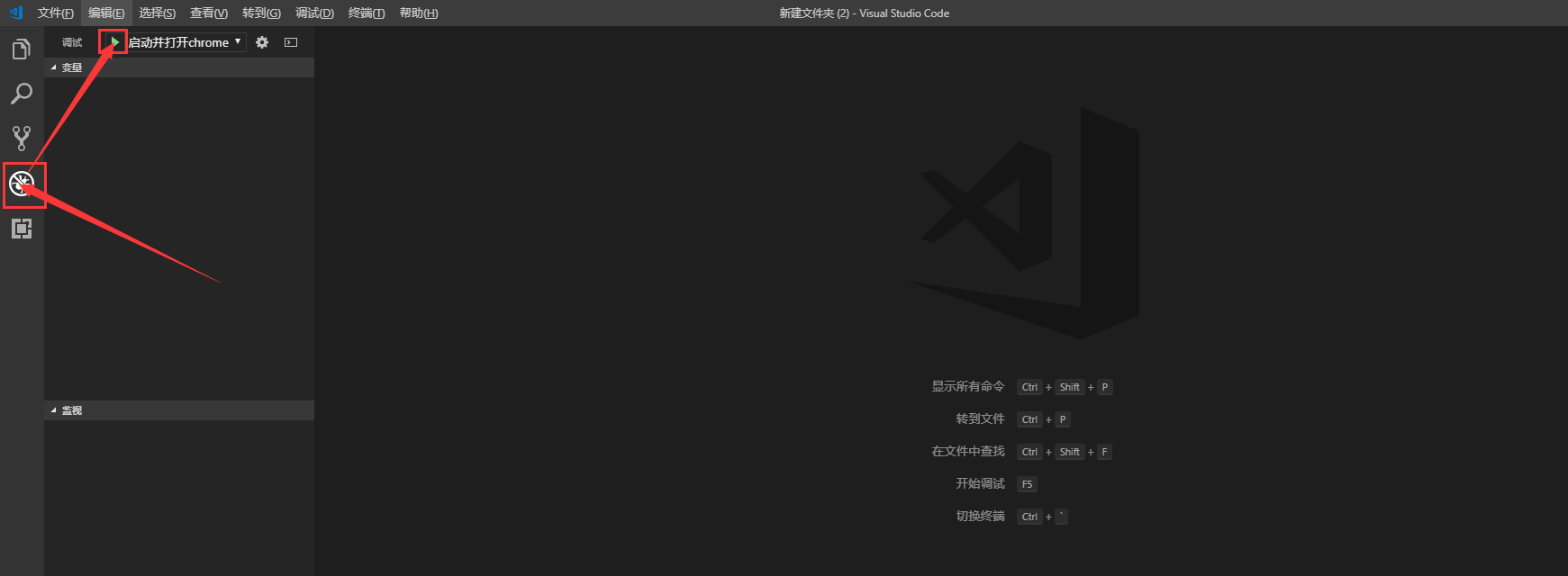Click the VS Code logo icon

tap(15, 13)
